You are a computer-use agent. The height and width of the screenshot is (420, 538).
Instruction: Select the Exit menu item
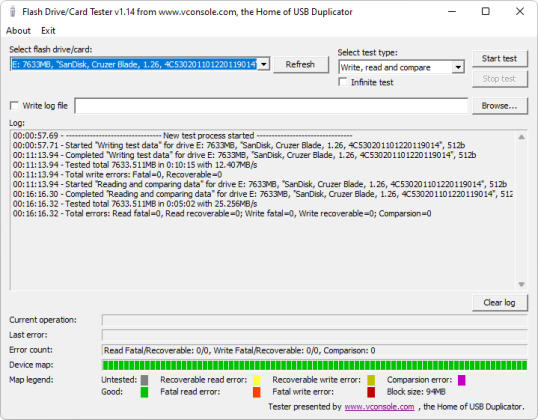48,31
